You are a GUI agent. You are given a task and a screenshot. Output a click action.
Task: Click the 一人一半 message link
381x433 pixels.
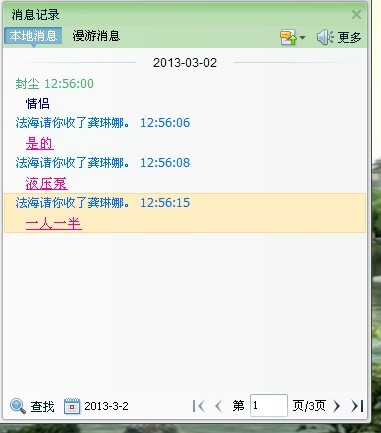54,223
